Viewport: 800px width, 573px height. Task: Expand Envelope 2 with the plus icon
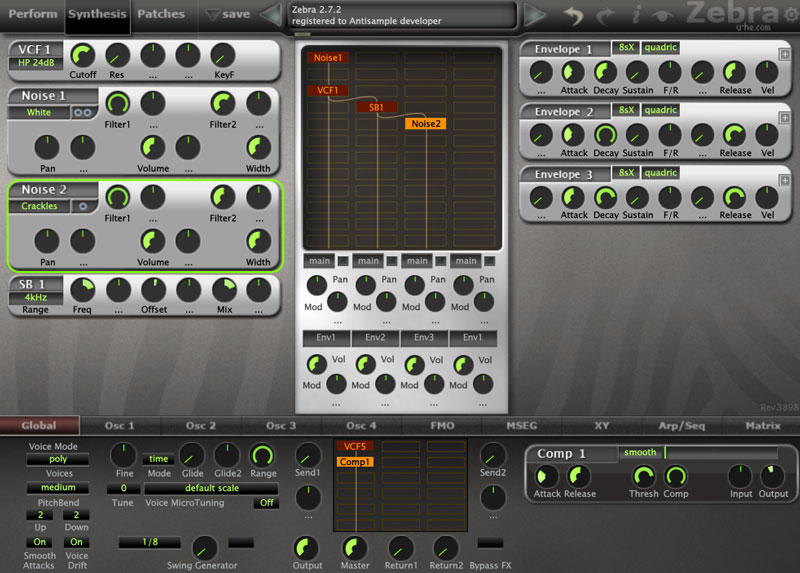[x=785, y=118]
